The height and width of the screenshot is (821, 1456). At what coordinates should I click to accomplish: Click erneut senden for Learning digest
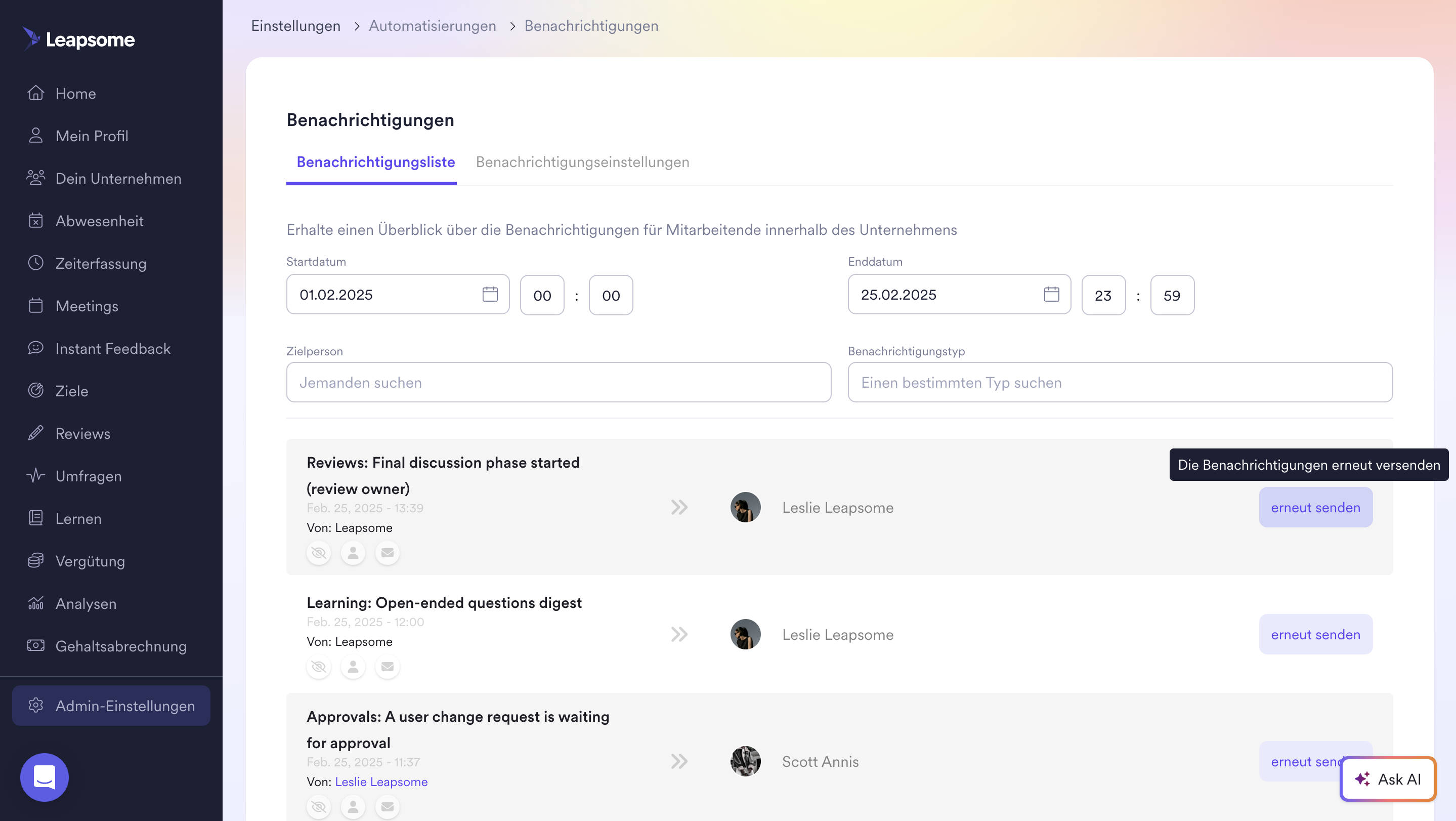point(1315,634)
